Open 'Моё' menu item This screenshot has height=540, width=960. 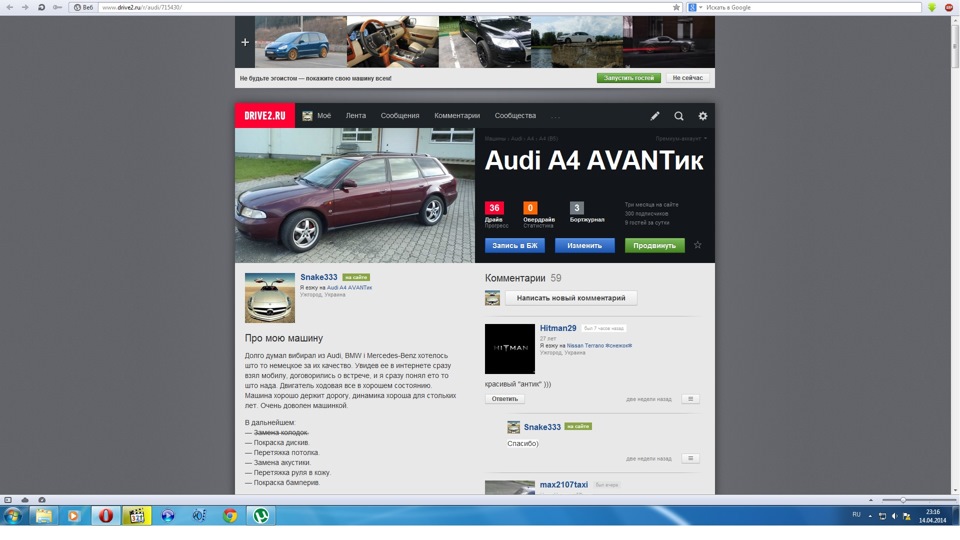pos(317,116)
